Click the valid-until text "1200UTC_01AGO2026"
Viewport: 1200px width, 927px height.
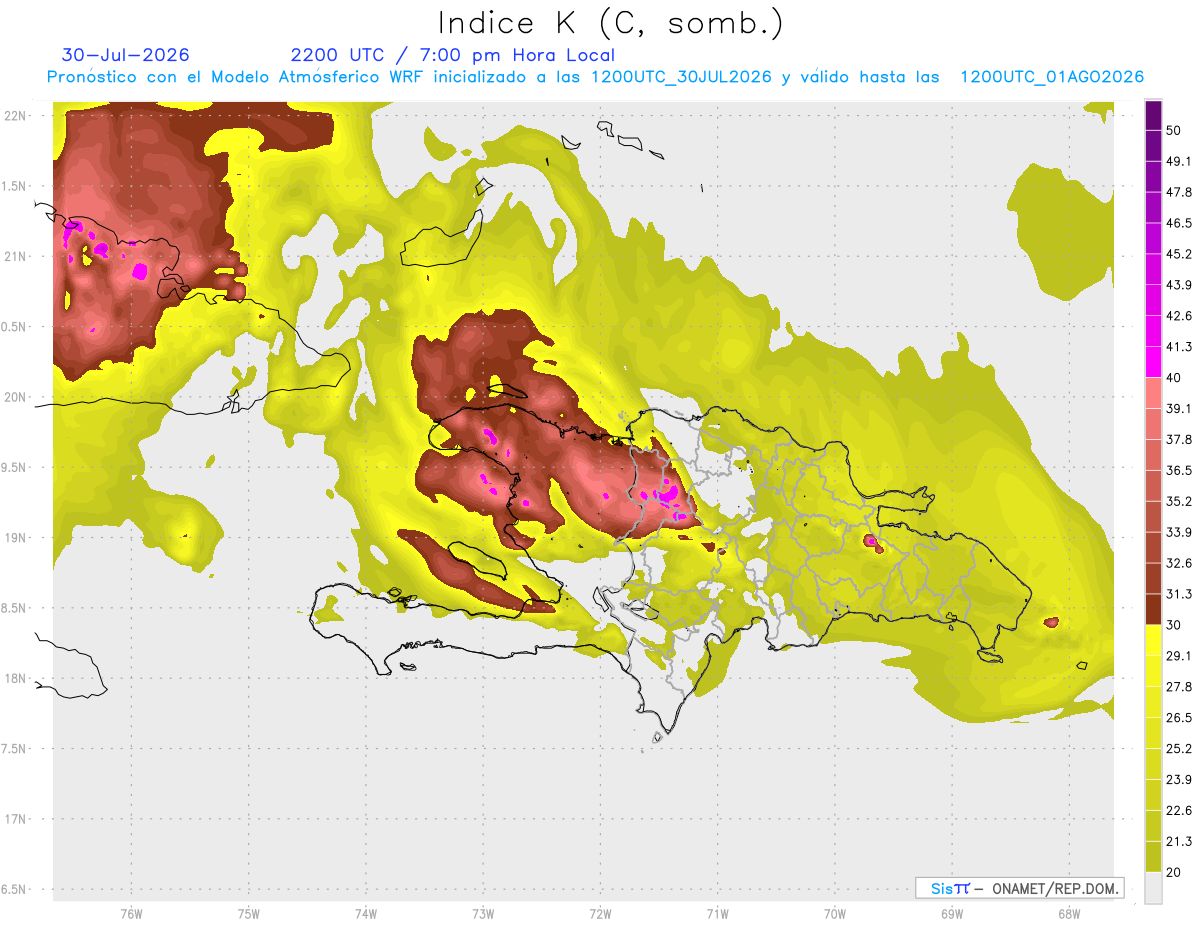(x=1052, y=77)
